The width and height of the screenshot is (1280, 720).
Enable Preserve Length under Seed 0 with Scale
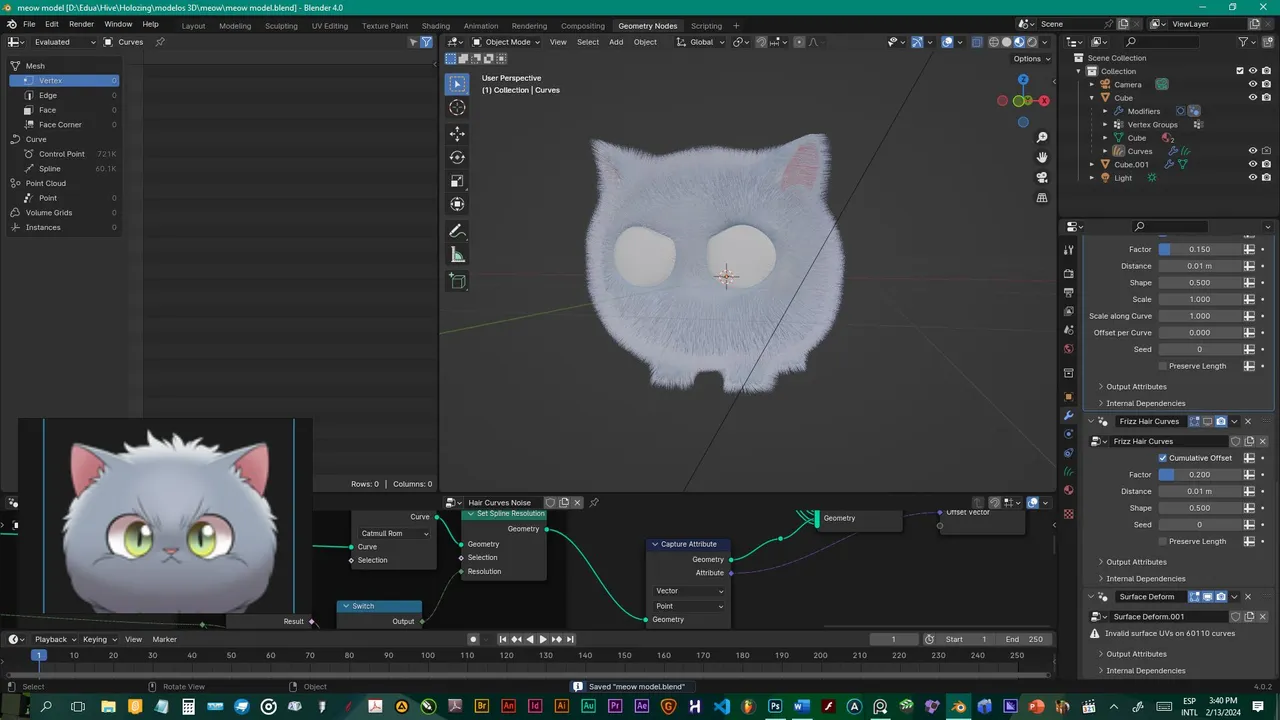[1163, 366]
